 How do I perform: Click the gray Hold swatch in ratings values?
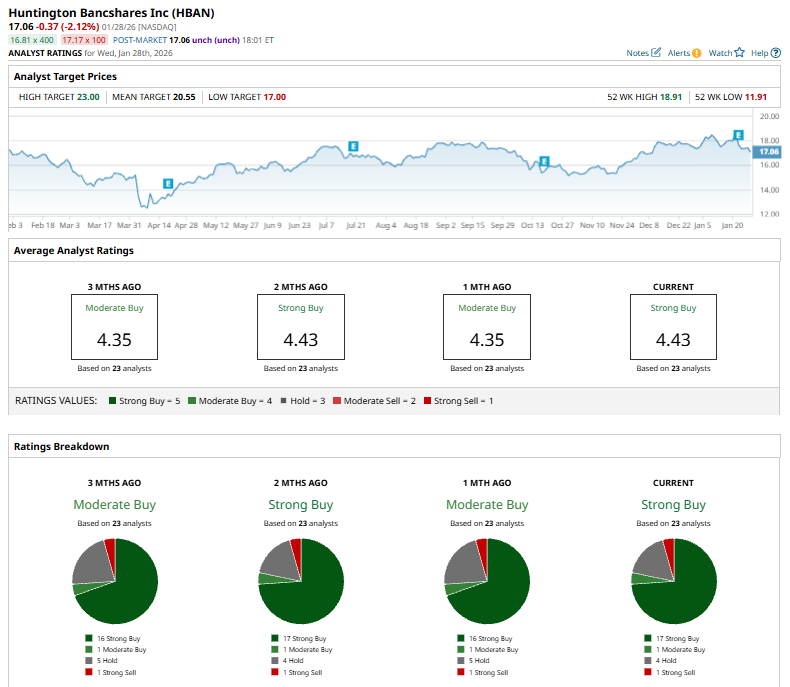[284, 401]
